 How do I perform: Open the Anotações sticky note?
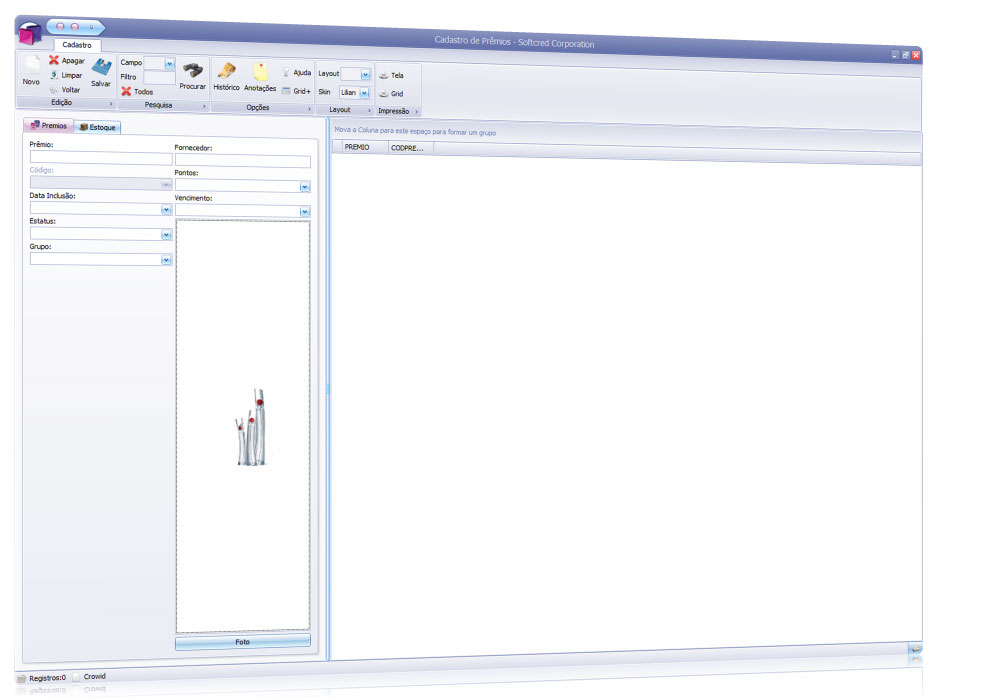[260, 72]
